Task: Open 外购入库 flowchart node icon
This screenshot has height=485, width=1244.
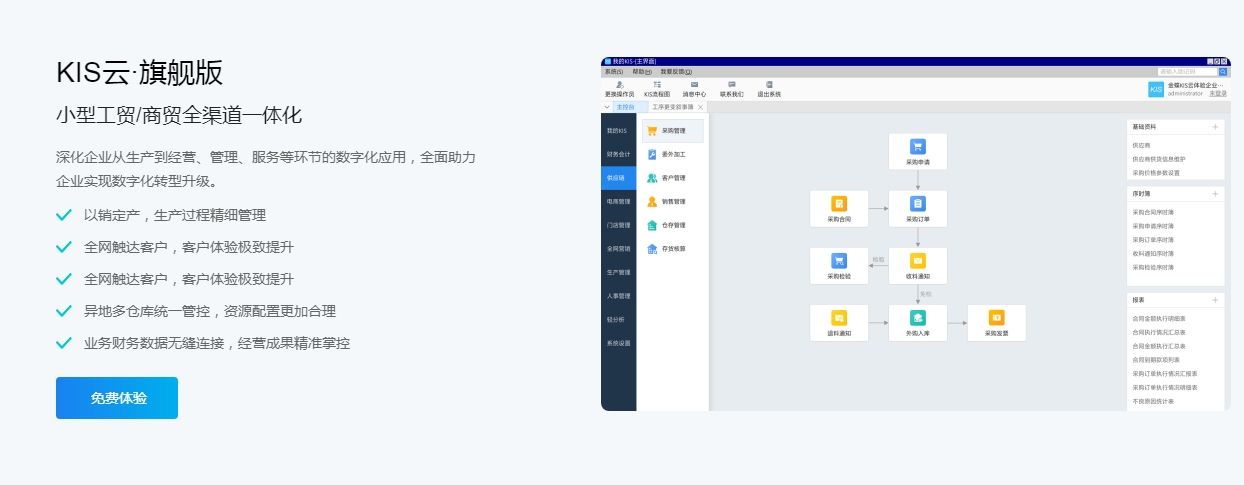Action: 917,317
